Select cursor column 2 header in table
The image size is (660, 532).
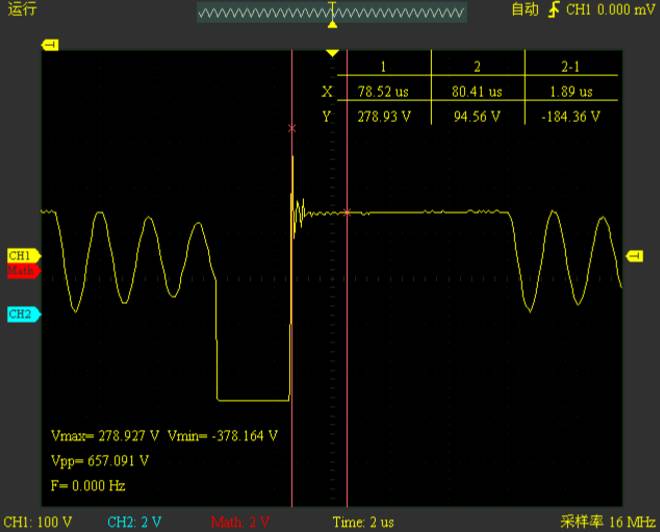[x=476, y=66]
